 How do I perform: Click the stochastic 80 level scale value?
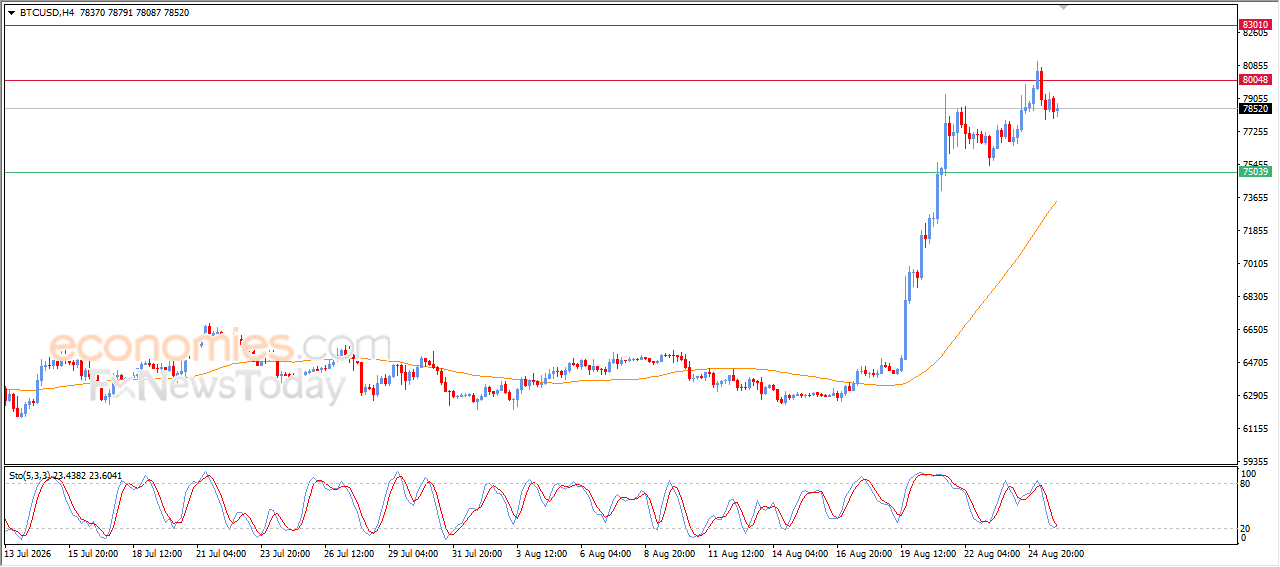1246,484
